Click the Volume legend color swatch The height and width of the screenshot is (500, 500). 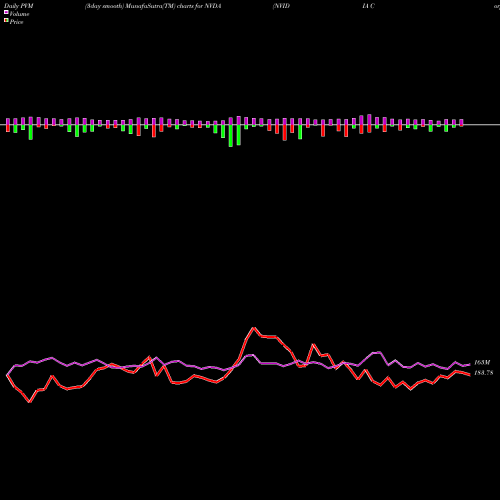tap(6, 13)
